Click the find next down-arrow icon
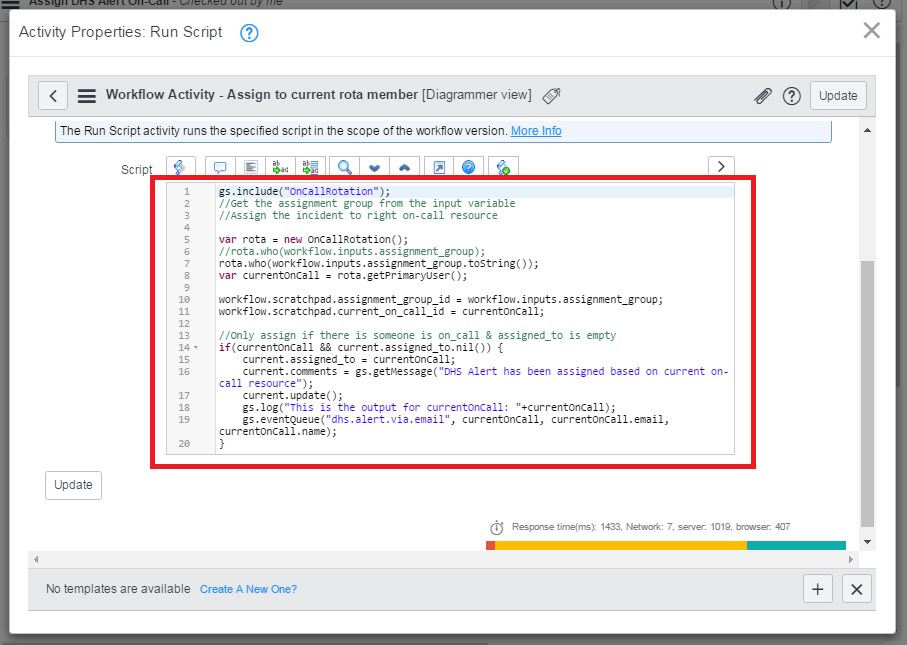This screenshot has width=907, height=645. [375, 167]
